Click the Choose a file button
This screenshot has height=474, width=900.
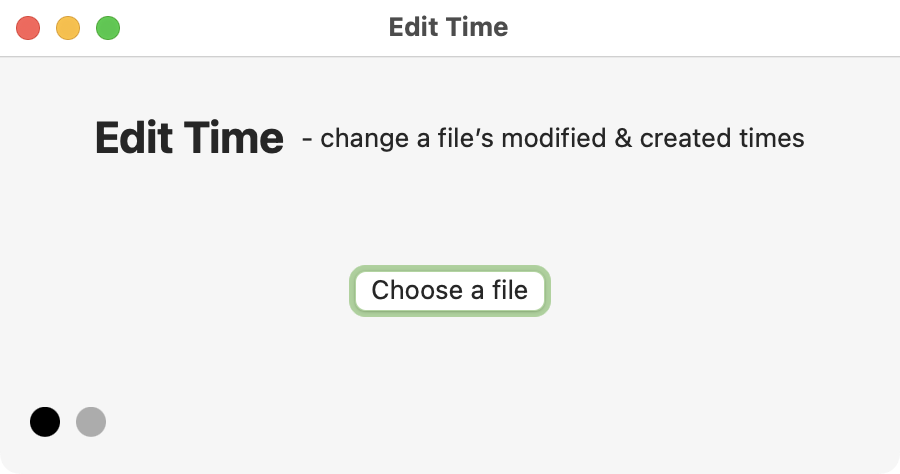[x=449, y=291]
